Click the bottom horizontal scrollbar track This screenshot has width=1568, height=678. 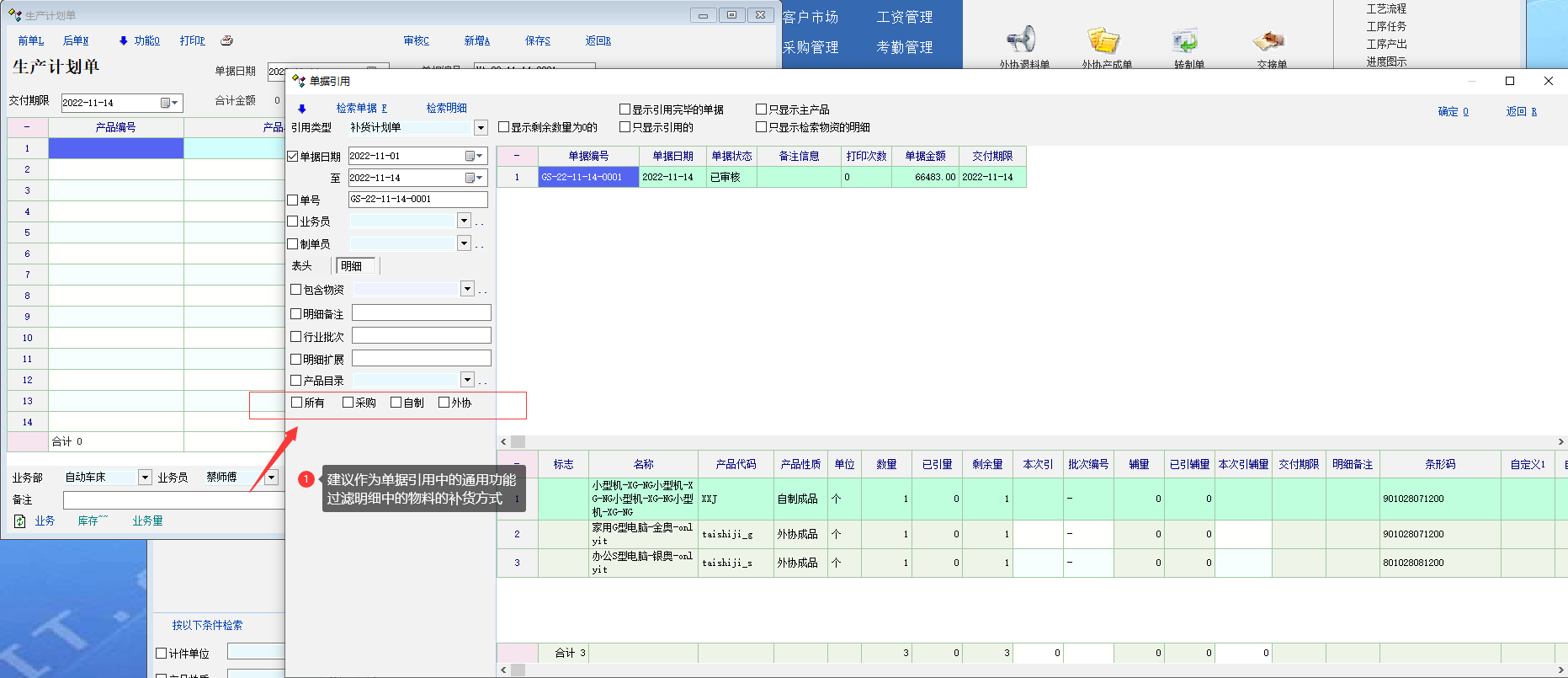pyautogui.click(x=1010, y=670)
